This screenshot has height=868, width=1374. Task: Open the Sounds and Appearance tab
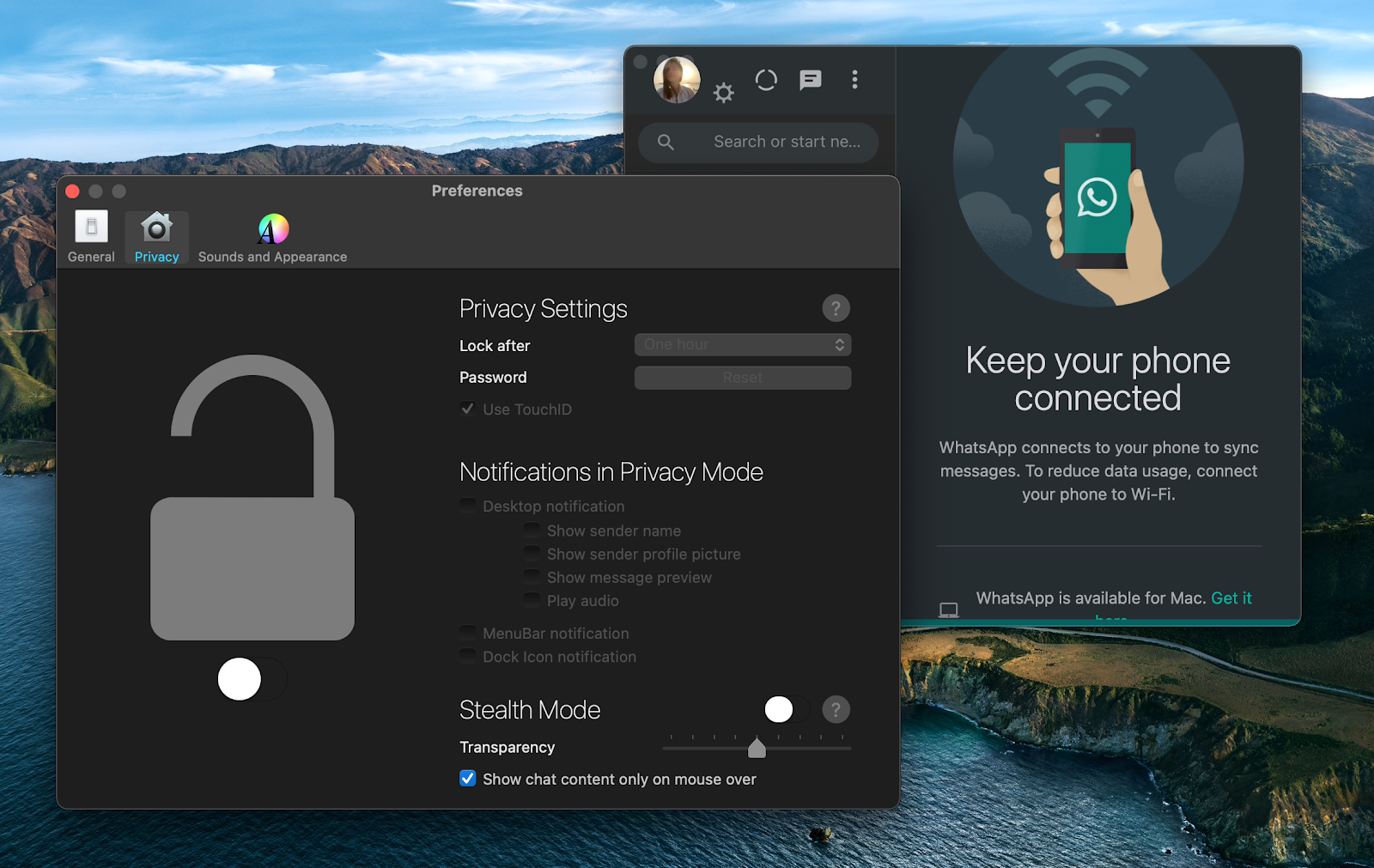272,237
